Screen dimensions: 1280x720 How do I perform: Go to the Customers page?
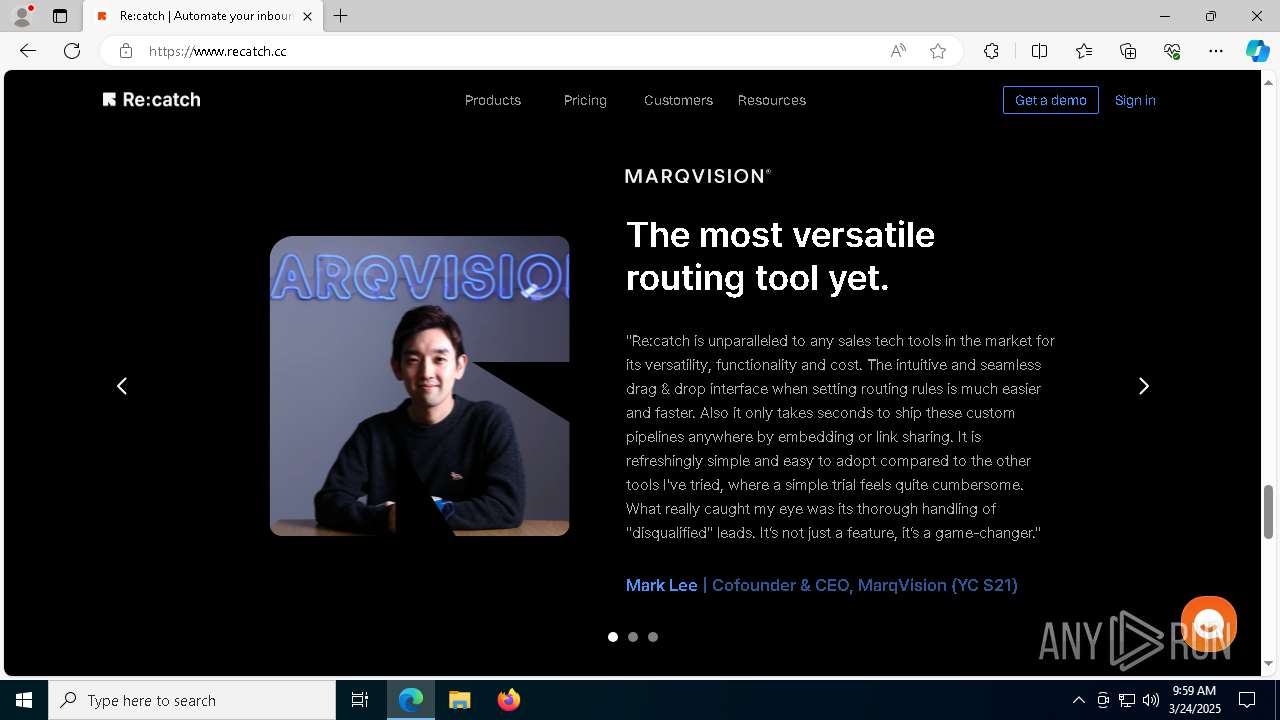(678, 100)
